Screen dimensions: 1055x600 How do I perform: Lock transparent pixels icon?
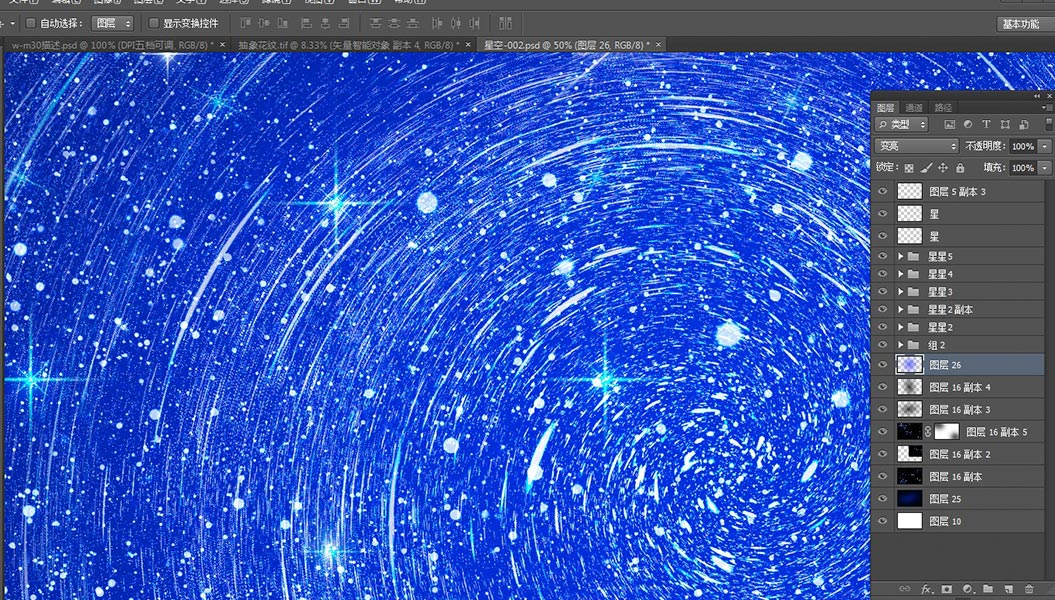click(x=909, y=168)
